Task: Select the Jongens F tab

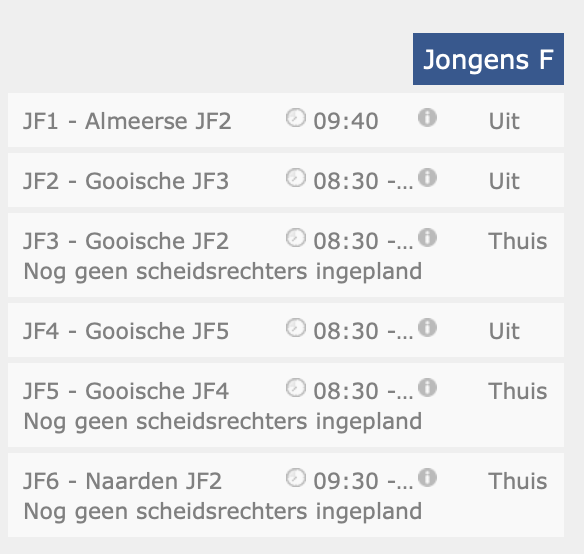Action: 488,59
